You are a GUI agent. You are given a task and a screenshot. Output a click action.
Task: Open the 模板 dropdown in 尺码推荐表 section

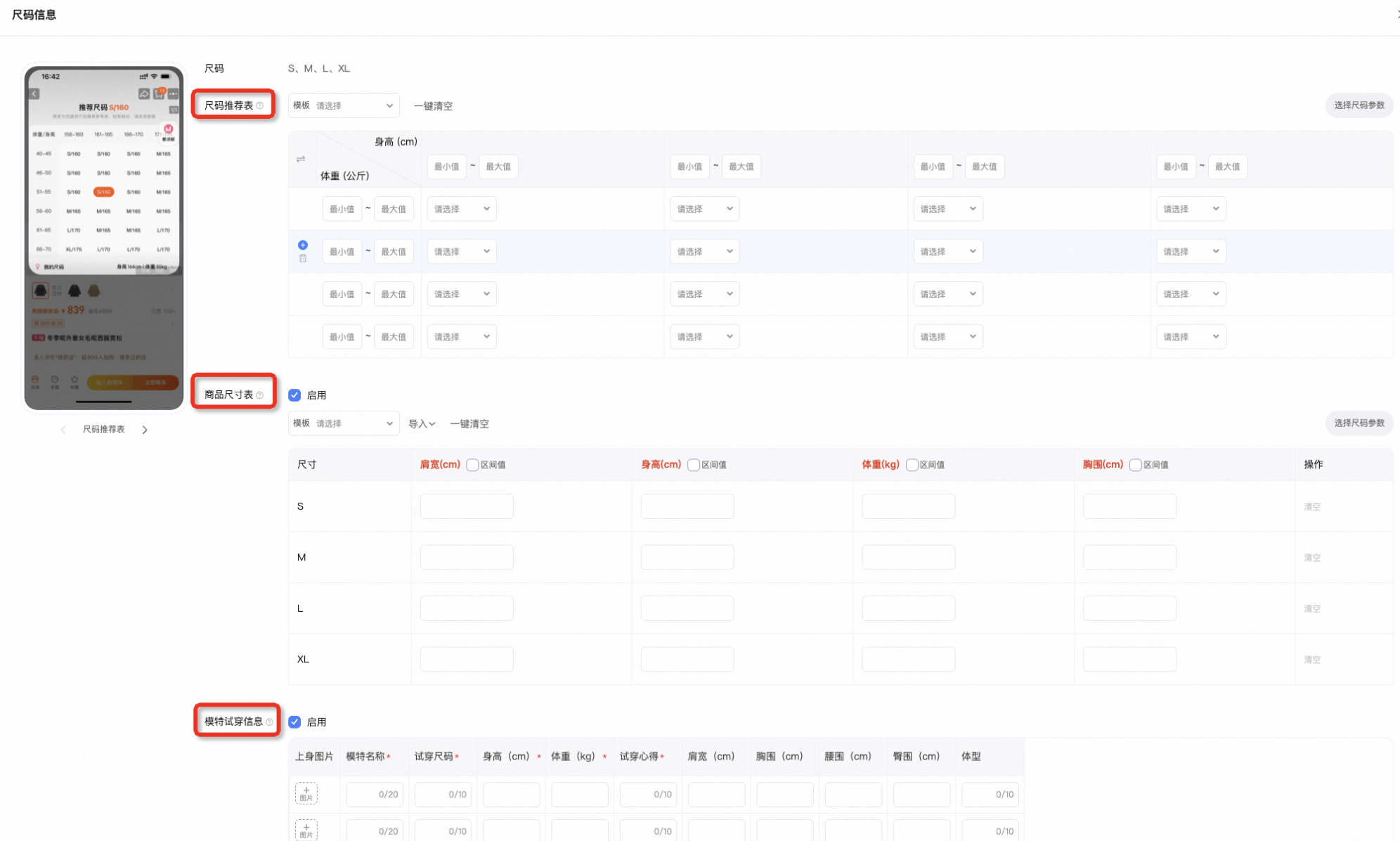pyautogui.click(x=344, y=105)
